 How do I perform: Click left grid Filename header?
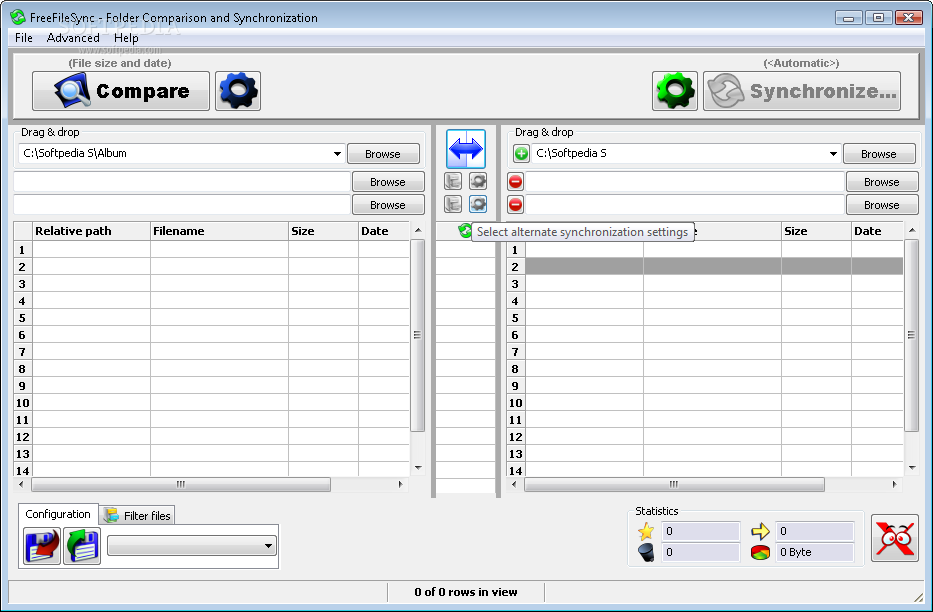pyautogui.click(x=220, y=231)
